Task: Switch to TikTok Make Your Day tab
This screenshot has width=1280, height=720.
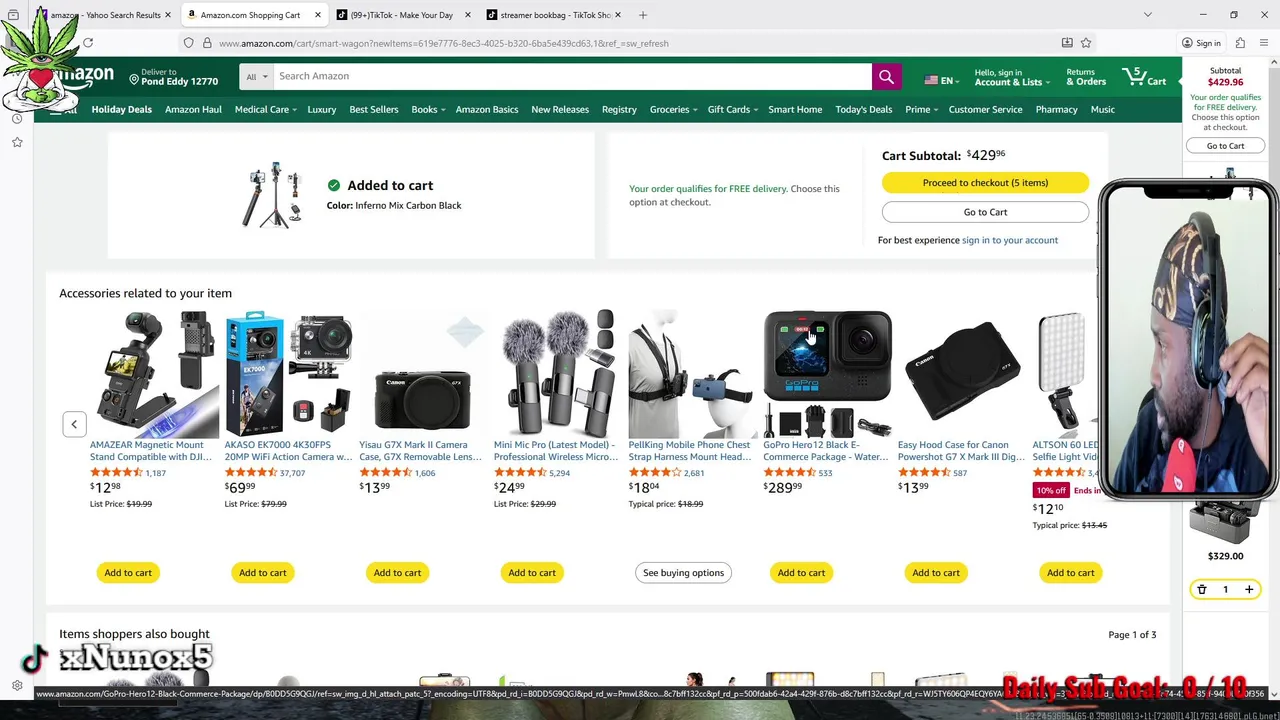Action: (405, 15)
